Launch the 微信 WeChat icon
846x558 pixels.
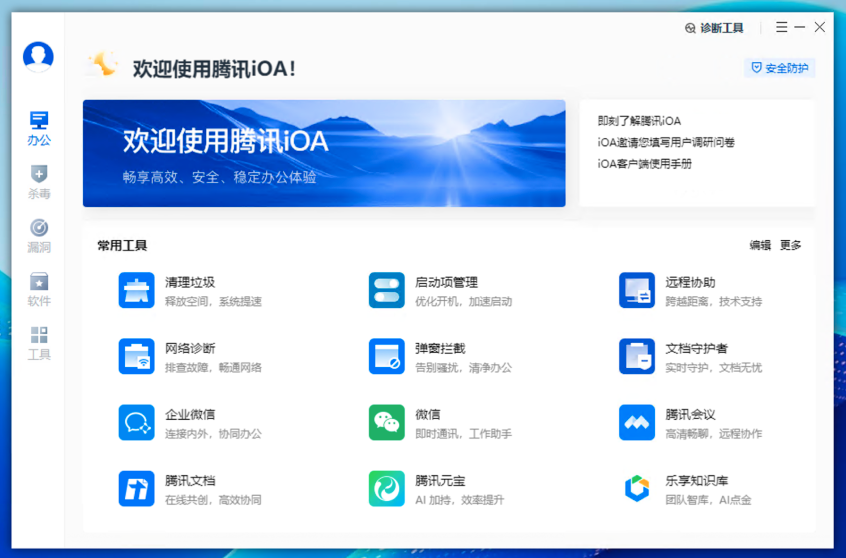pos(387,423)
